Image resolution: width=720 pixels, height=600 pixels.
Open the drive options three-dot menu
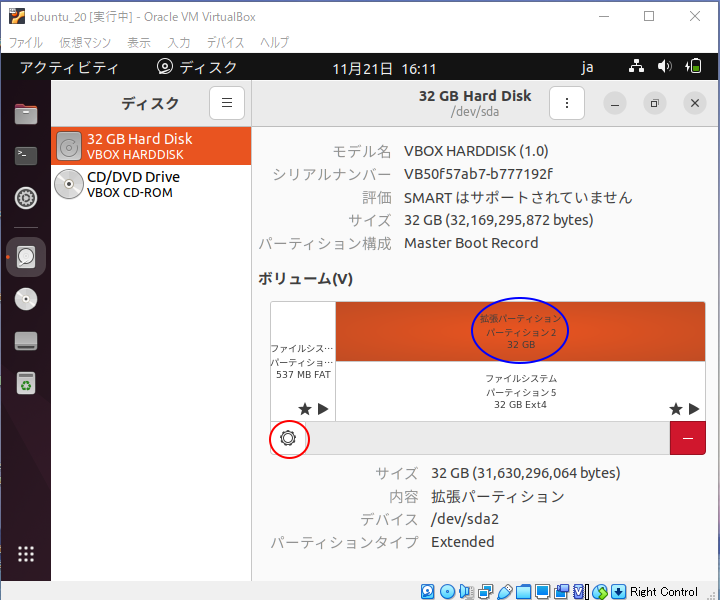point(567,103)
